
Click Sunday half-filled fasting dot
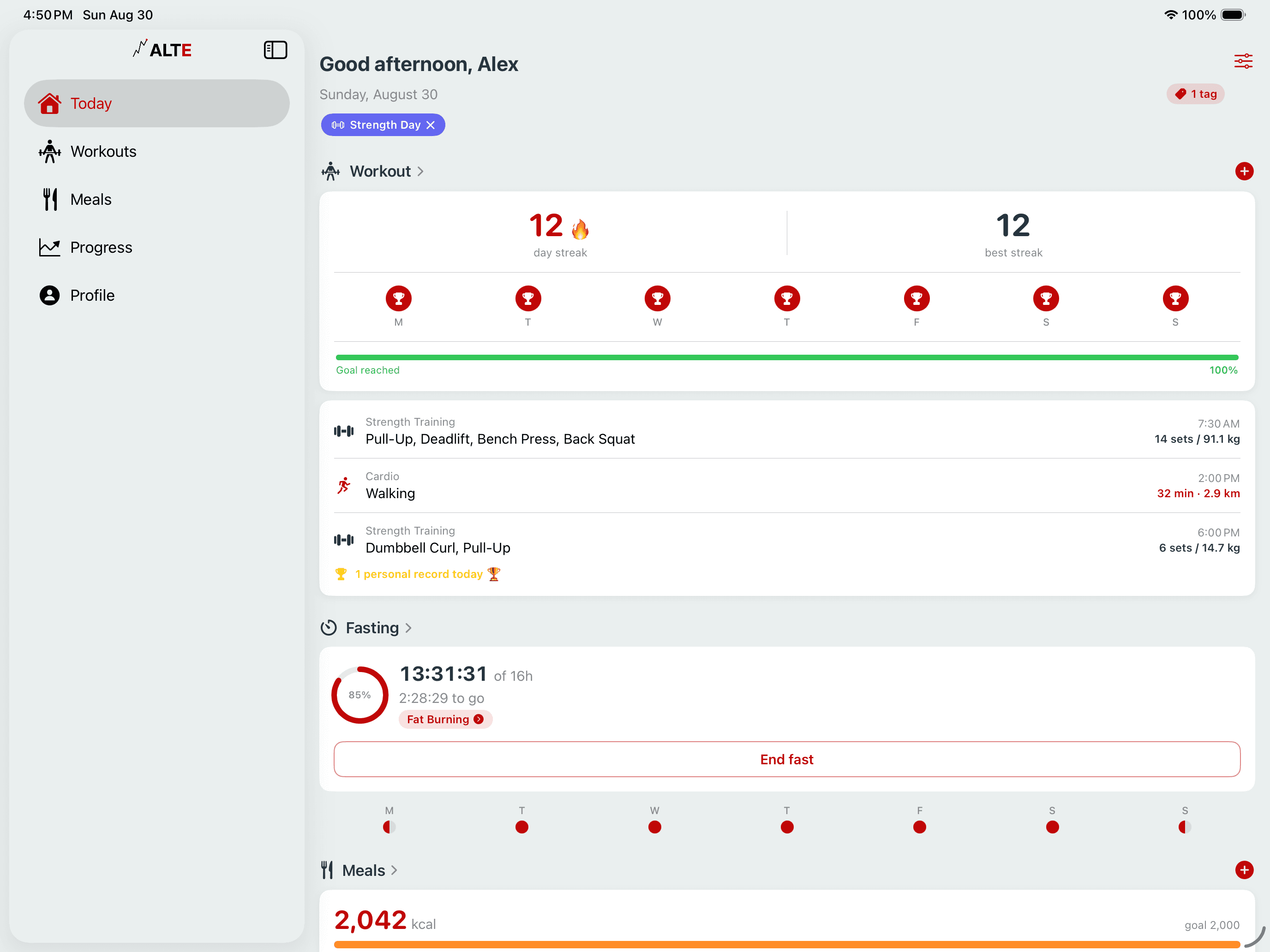1185,827
